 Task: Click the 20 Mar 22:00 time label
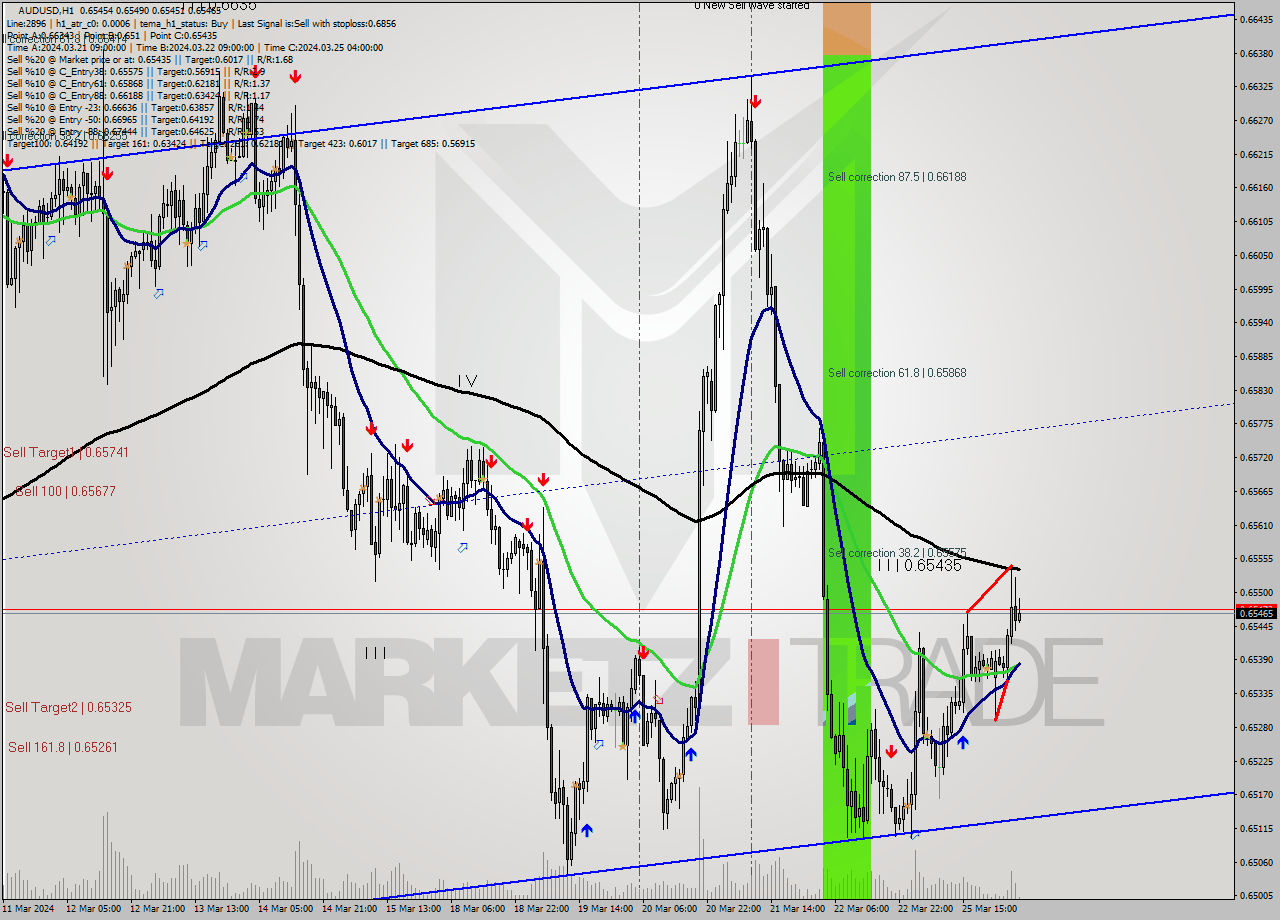tap(732, 909)
